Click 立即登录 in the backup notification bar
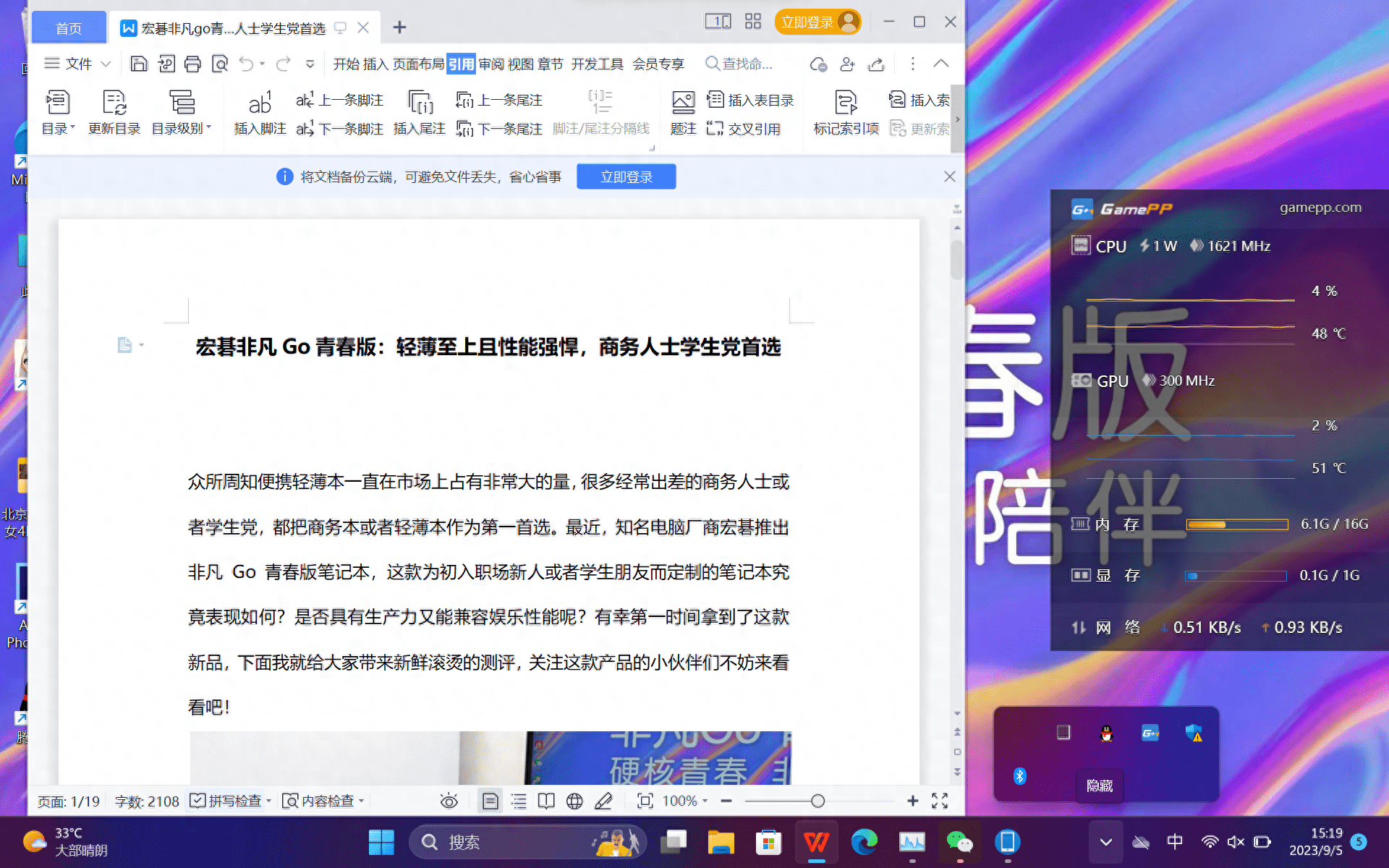1389x868 pixels. click(626, 176)
